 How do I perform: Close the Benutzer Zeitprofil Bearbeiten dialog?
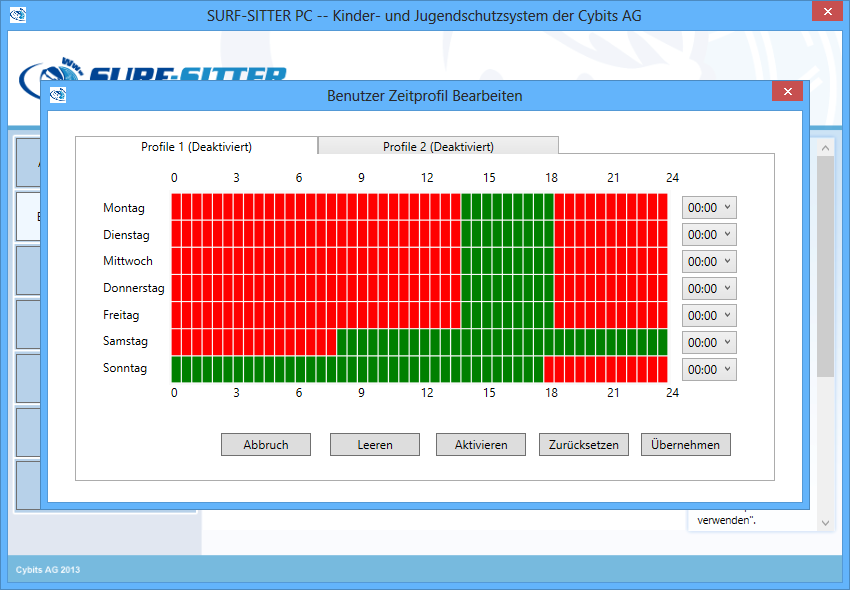(787, 92)
